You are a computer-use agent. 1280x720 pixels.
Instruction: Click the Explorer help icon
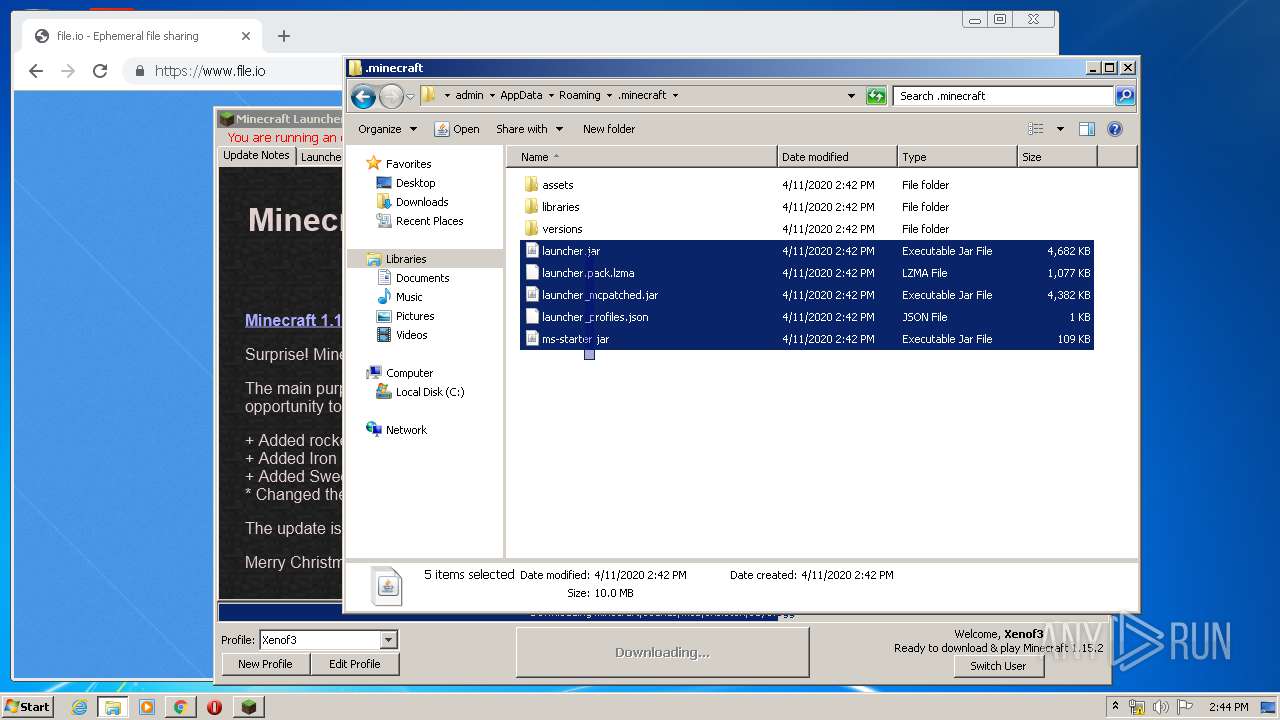pyautogui.click(x=1115, y=129)
